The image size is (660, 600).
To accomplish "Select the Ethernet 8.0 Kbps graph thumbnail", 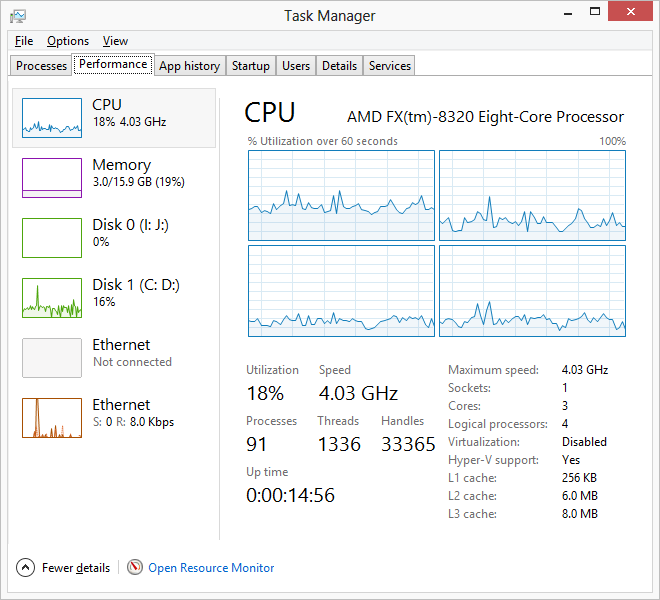I will click(52, 418).
